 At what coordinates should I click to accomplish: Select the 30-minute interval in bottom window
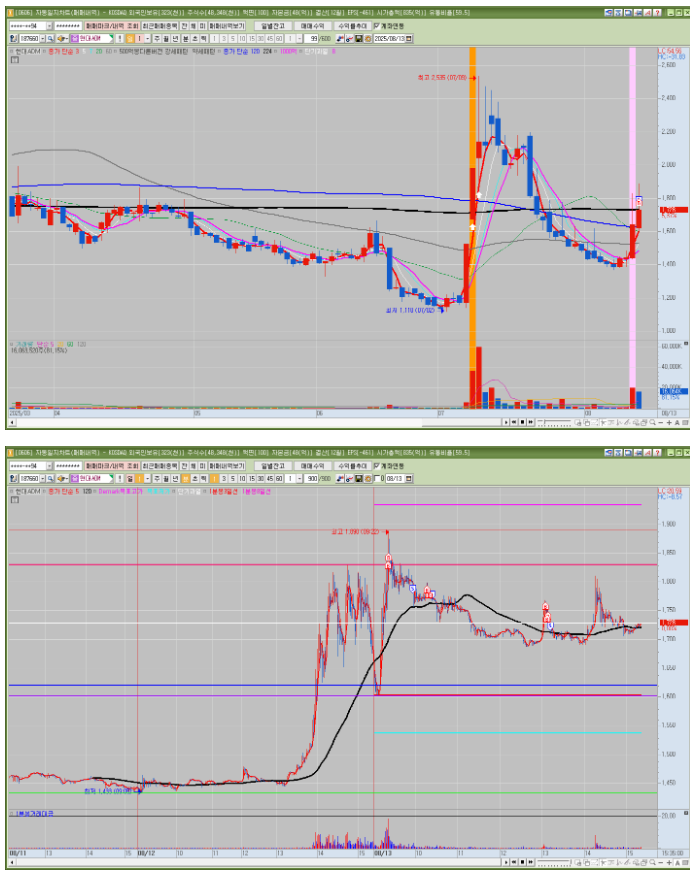click(x=260, y=479)
